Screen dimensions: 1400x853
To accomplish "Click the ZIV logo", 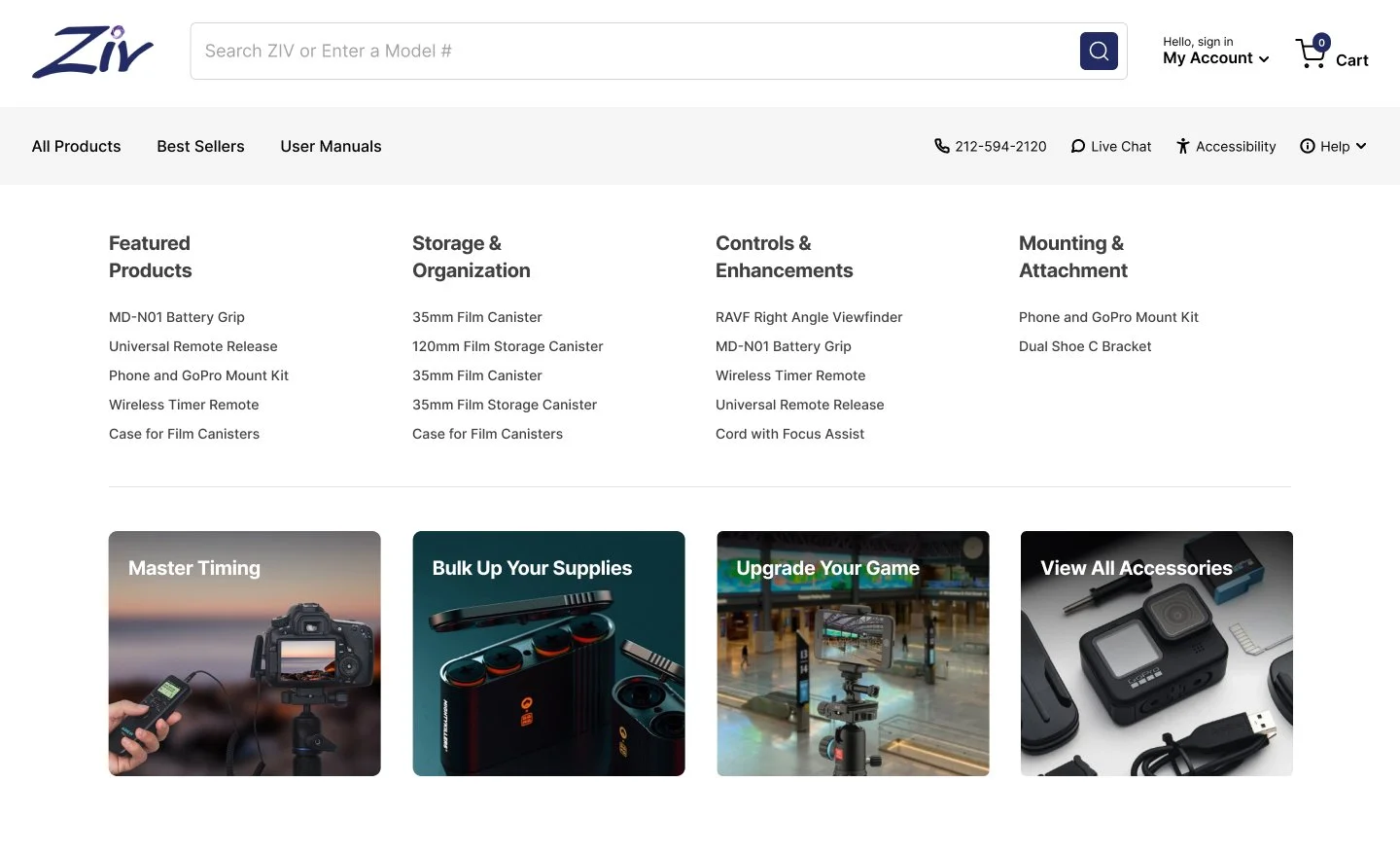I will (92, 52).
